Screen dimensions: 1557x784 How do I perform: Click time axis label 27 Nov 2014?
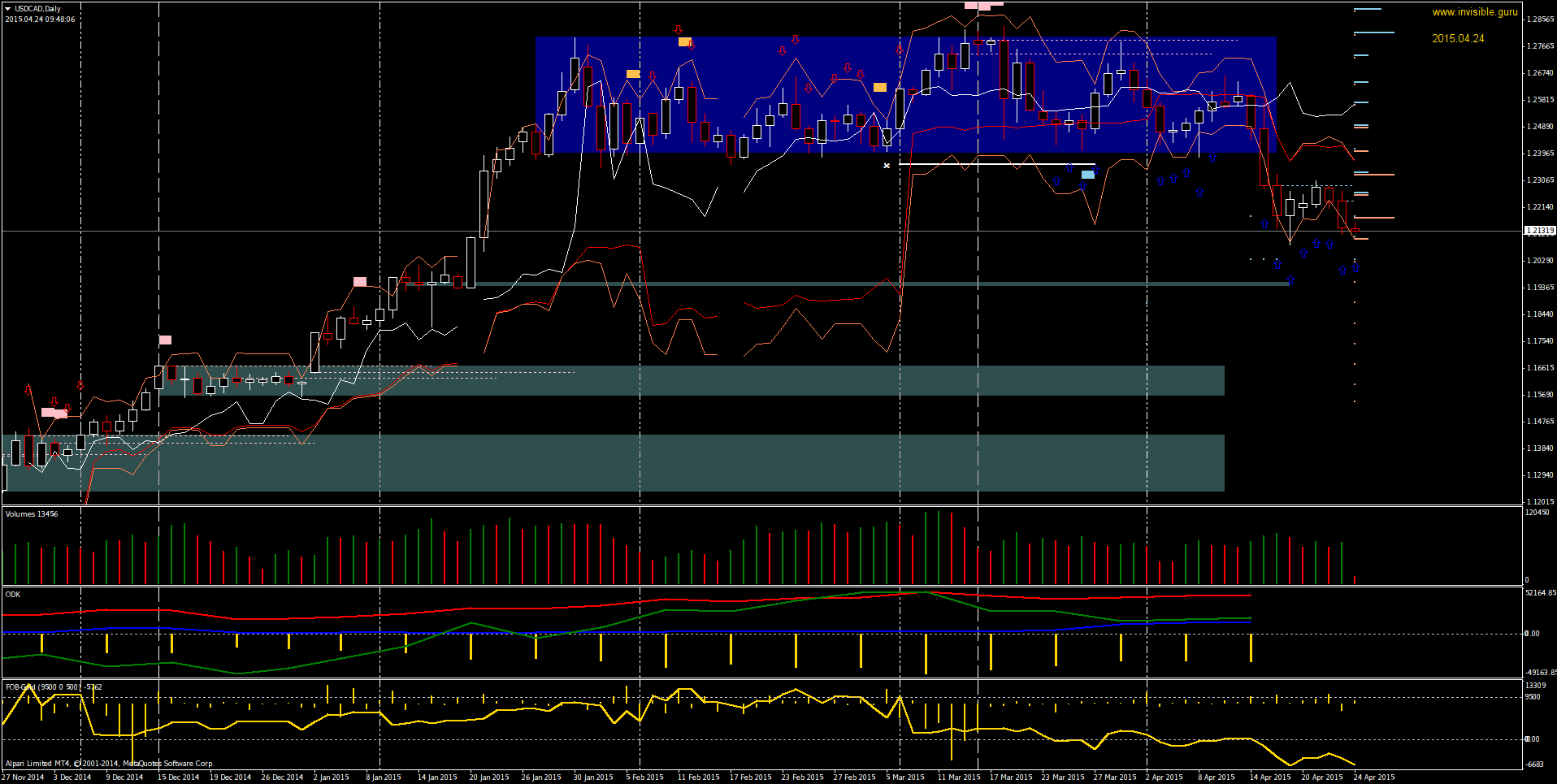tap(23, 778)
